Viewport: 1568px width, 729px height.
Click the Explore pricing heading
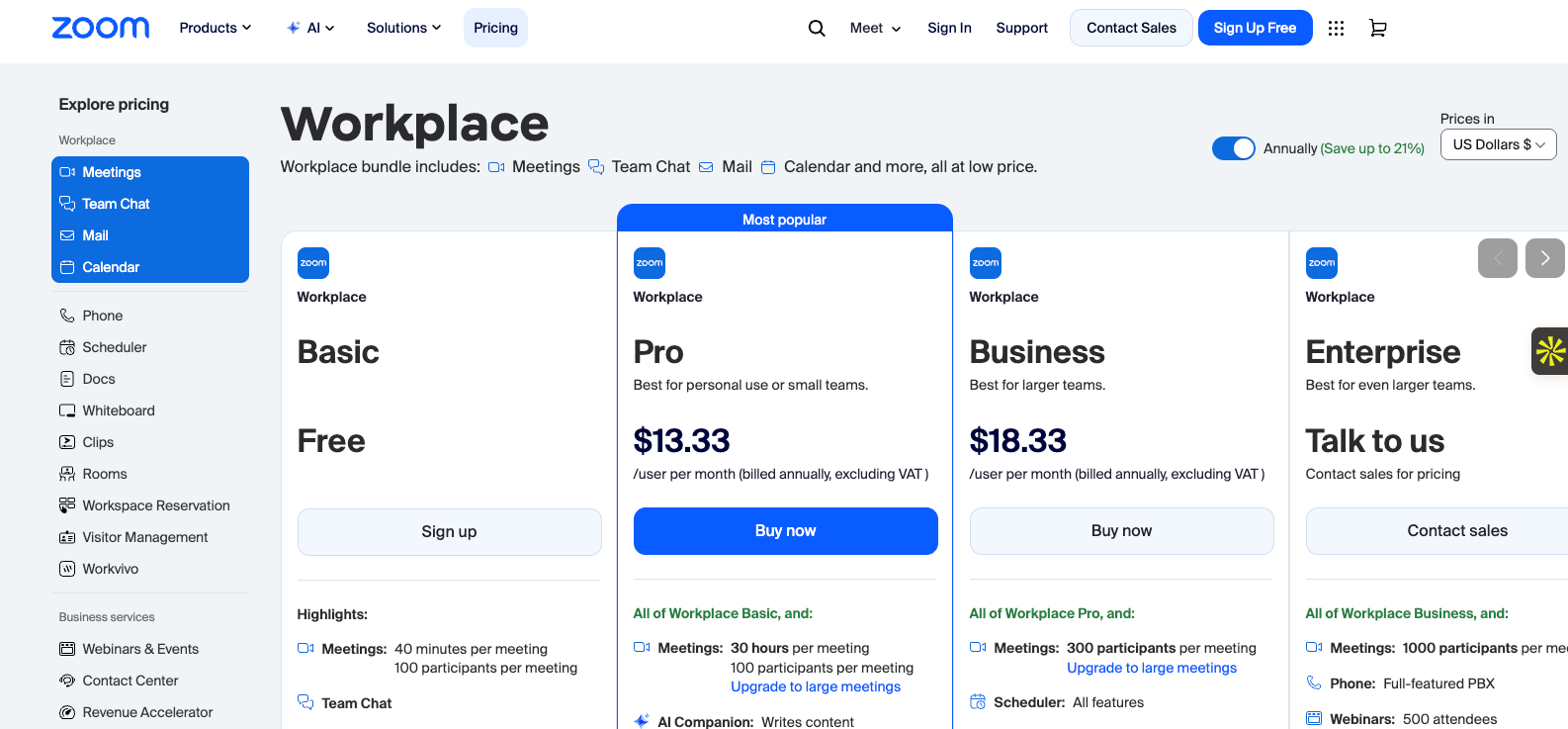[x=114, y=104]
